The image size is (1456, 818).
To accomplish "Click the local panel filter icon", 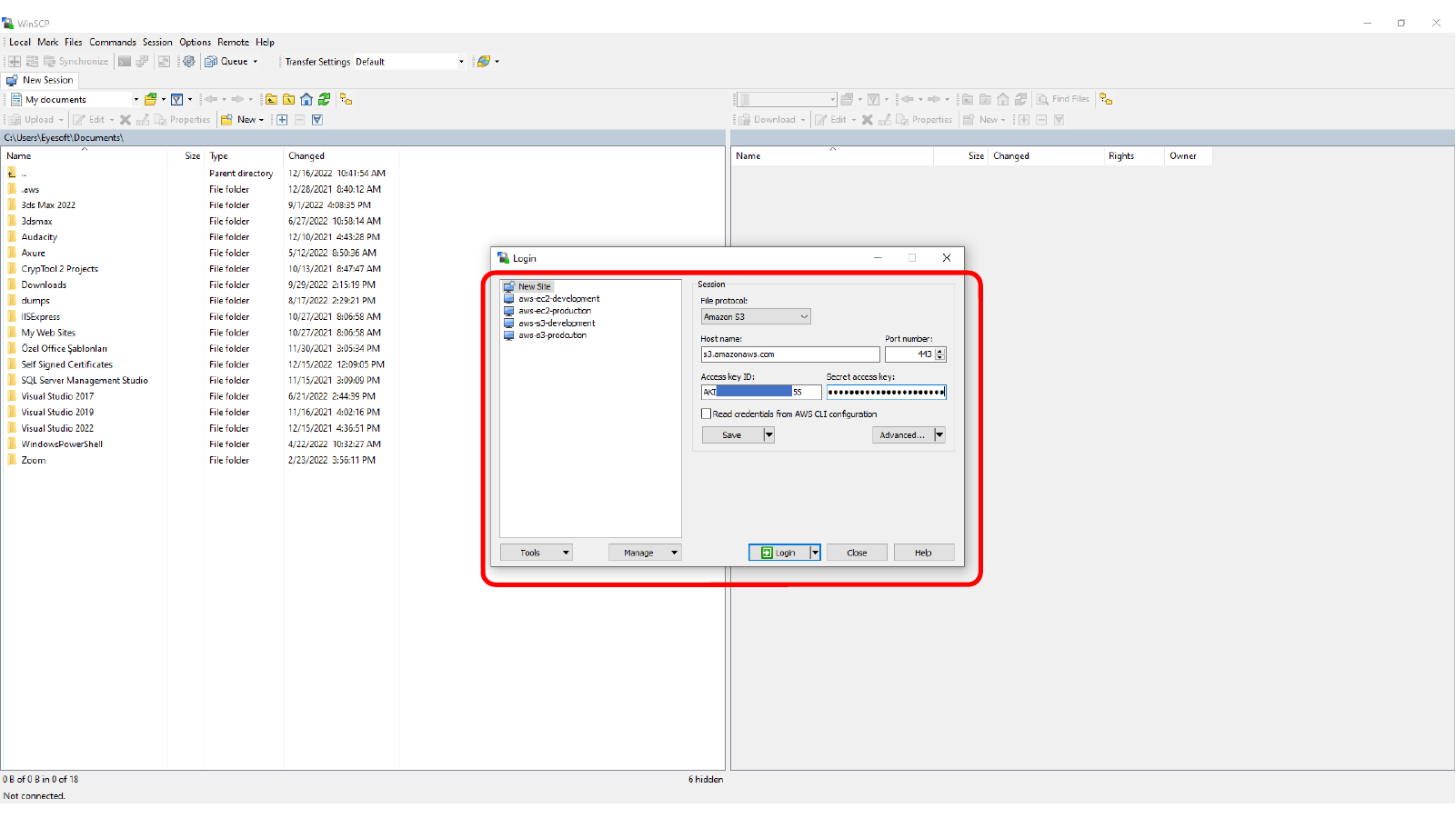I will click(177, 100).
